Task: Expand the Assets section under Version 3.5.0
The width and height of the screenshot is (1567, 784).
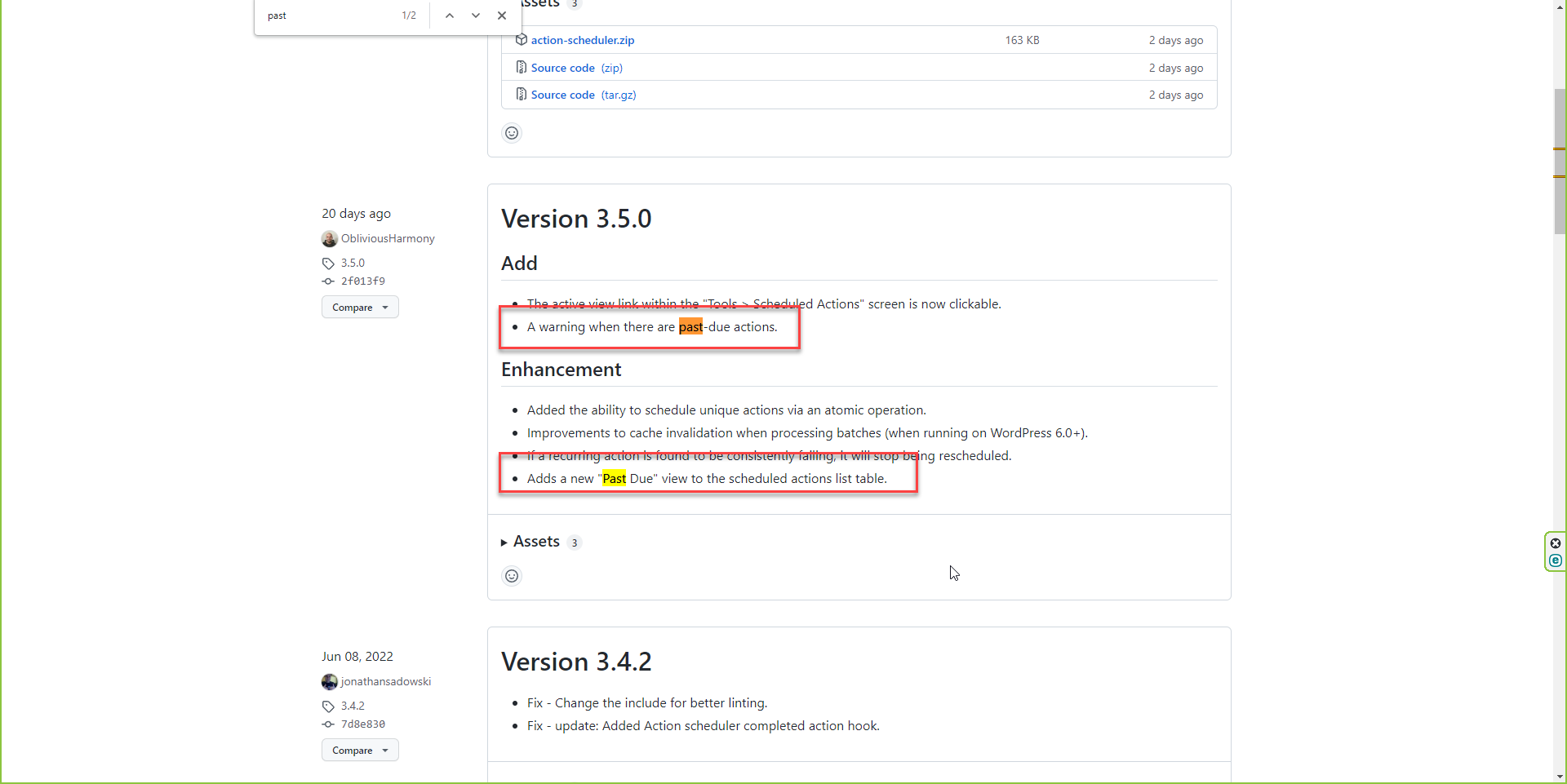Action: coord(536,541)
